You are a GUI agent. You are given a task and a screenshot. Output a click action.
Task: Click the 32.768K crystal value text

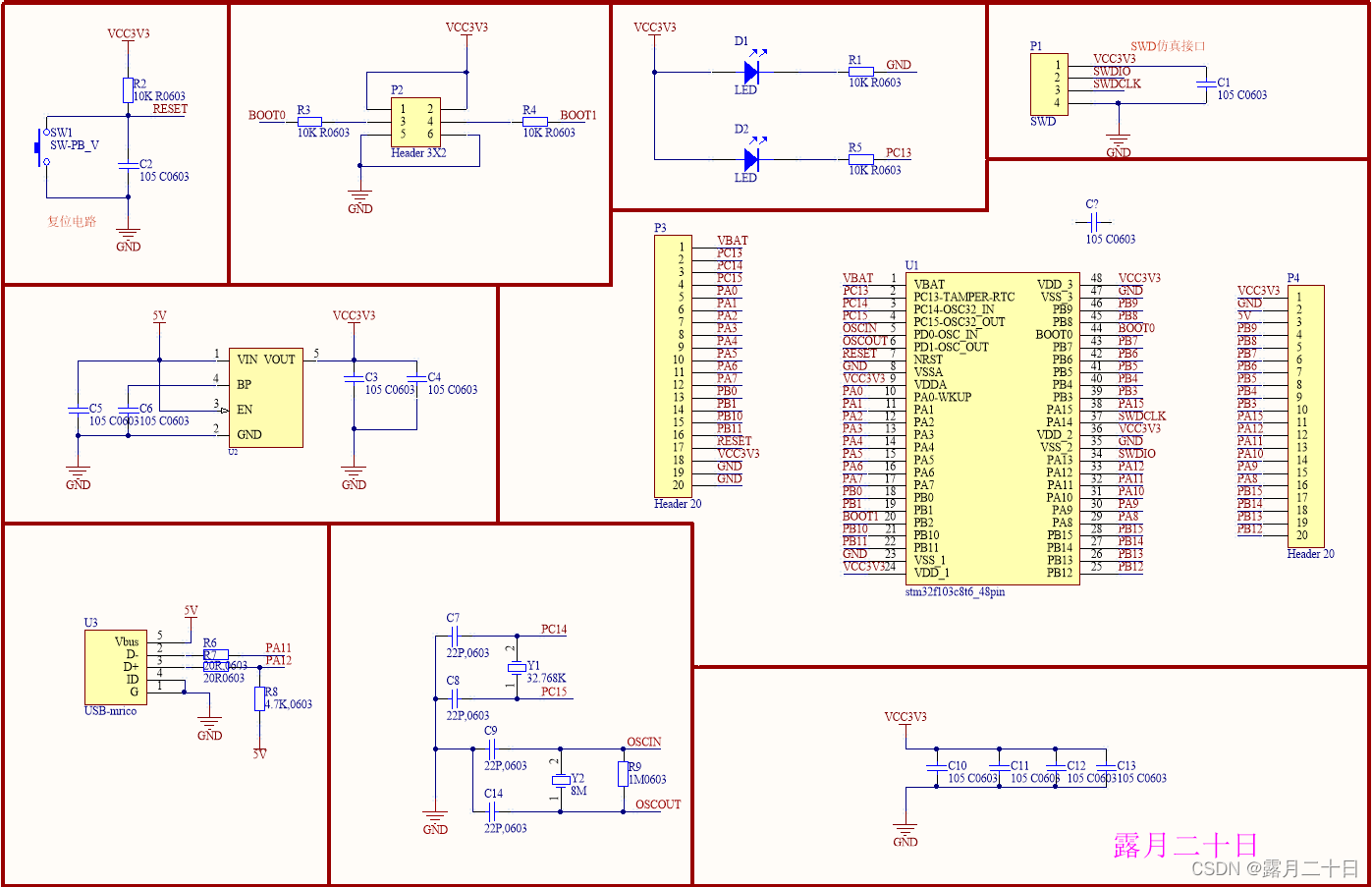point(546,678)
